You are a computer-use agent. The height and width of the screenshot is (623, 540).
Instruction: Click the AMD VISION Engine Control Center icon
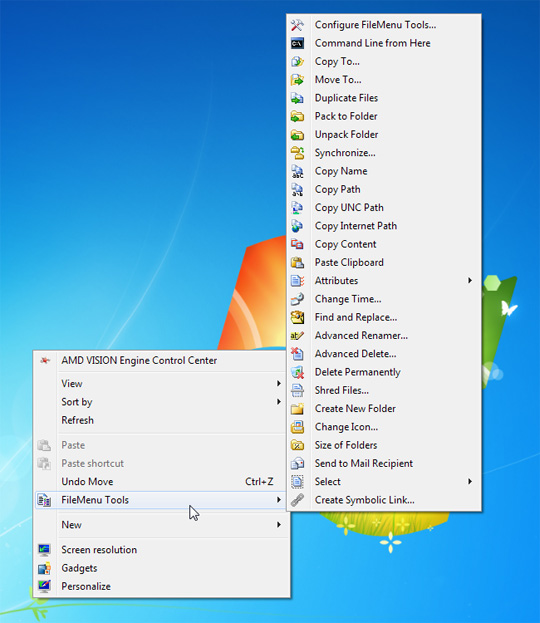click(x=45, y=360)
